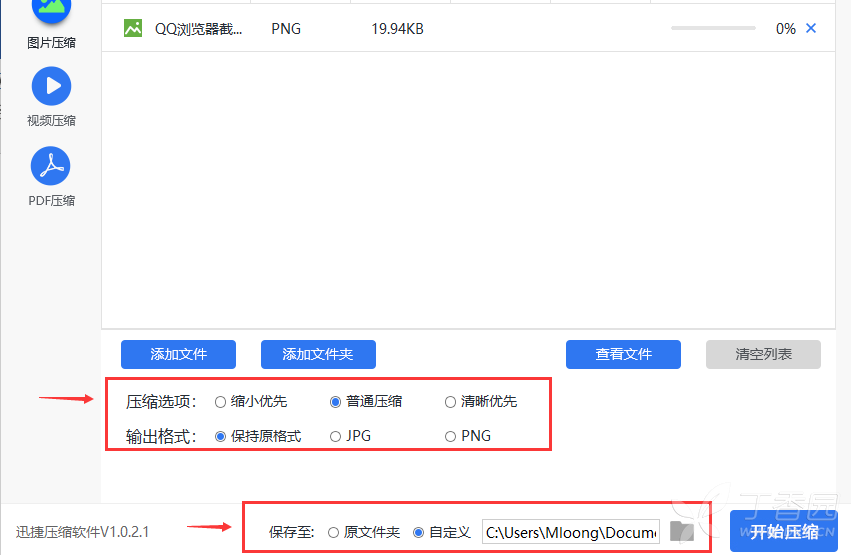The height and width of the screenshot is (555, 851).
Task: Save to 原文件夹 original folder option
Action: (333, 533)
